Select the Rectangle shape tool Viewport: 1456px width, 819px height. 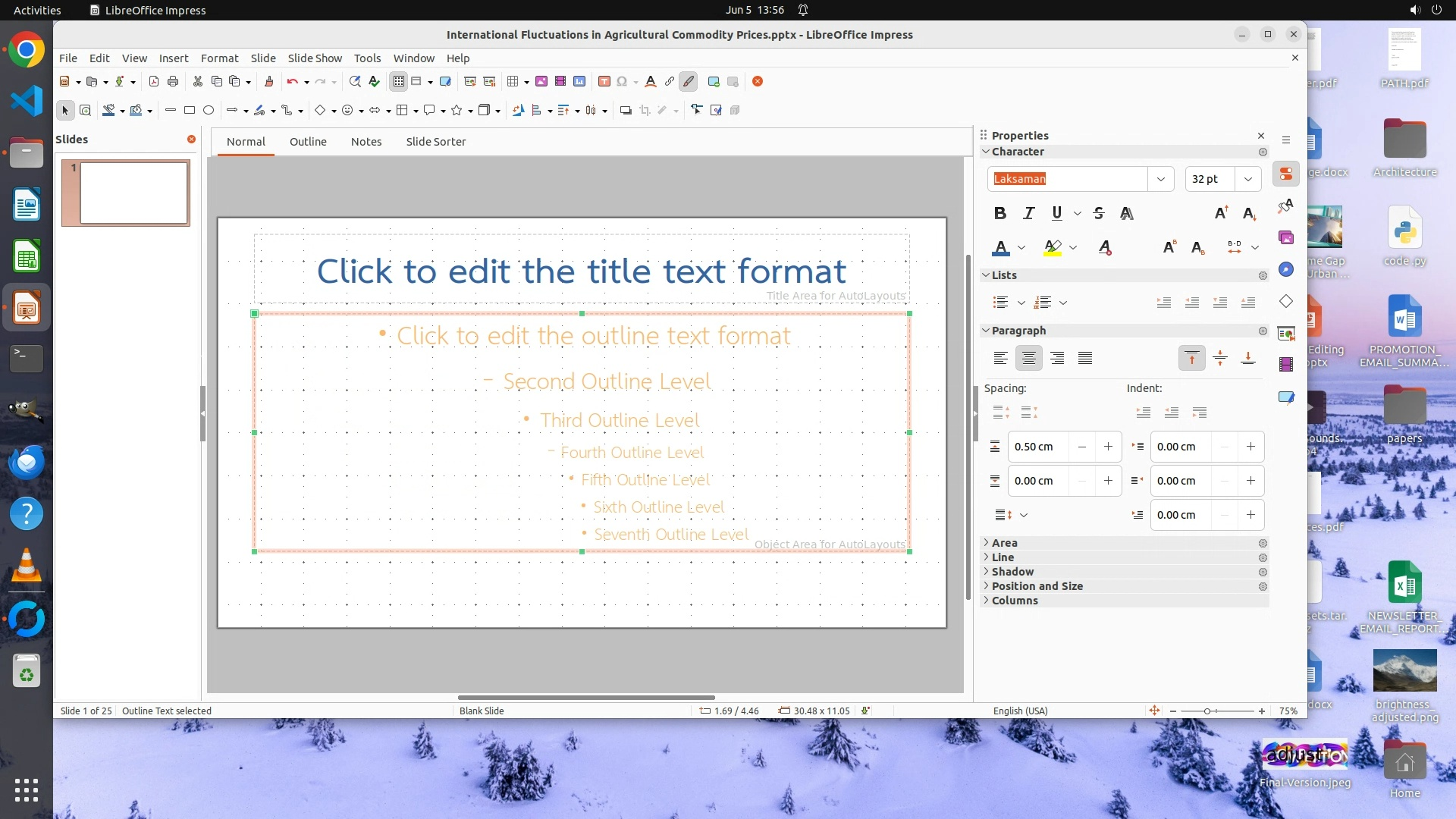(x=190, y=110)
